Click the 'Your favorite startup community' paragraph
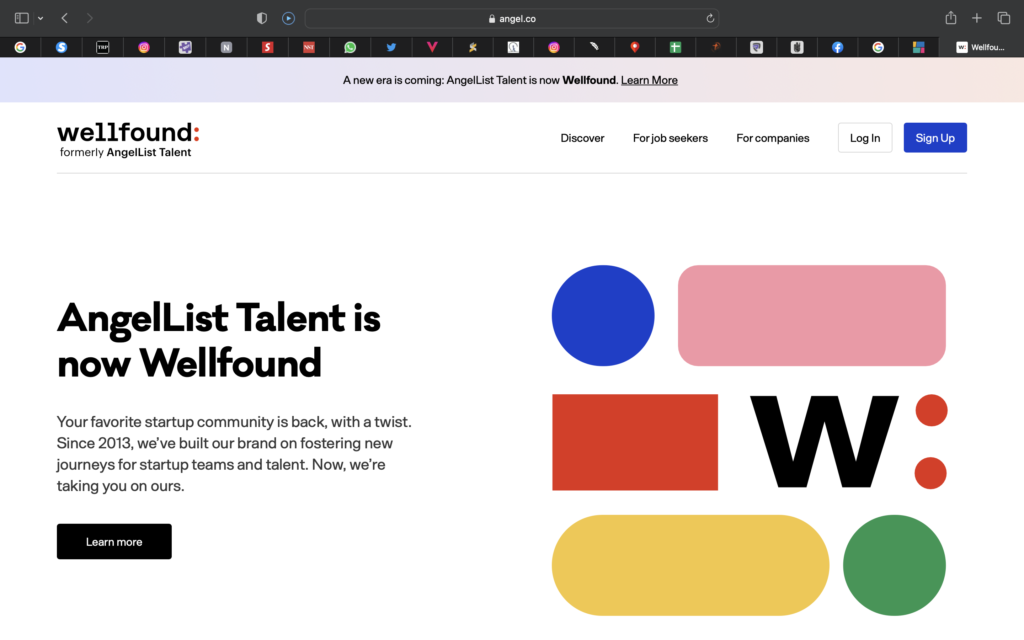The width and height of the screenshot is (1024, 640). click(234, 454)
